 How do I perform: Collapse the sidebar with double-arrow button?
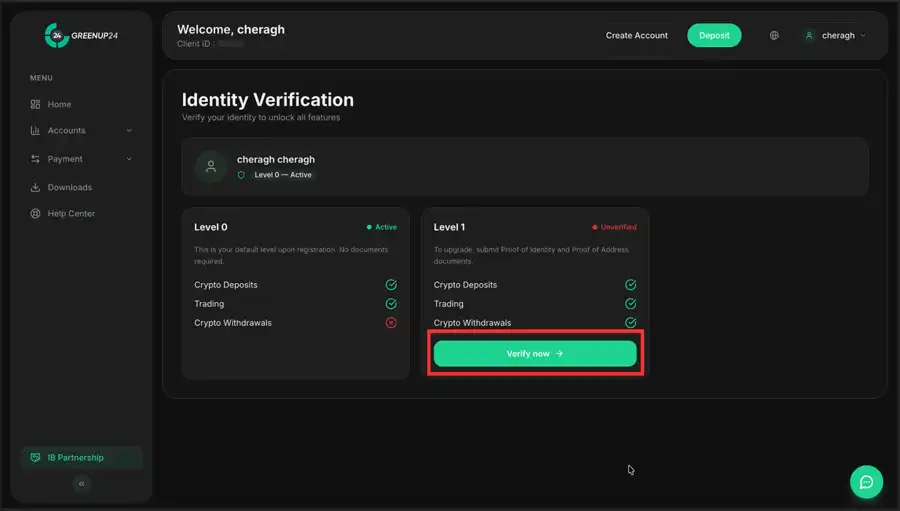pos(82,484)
